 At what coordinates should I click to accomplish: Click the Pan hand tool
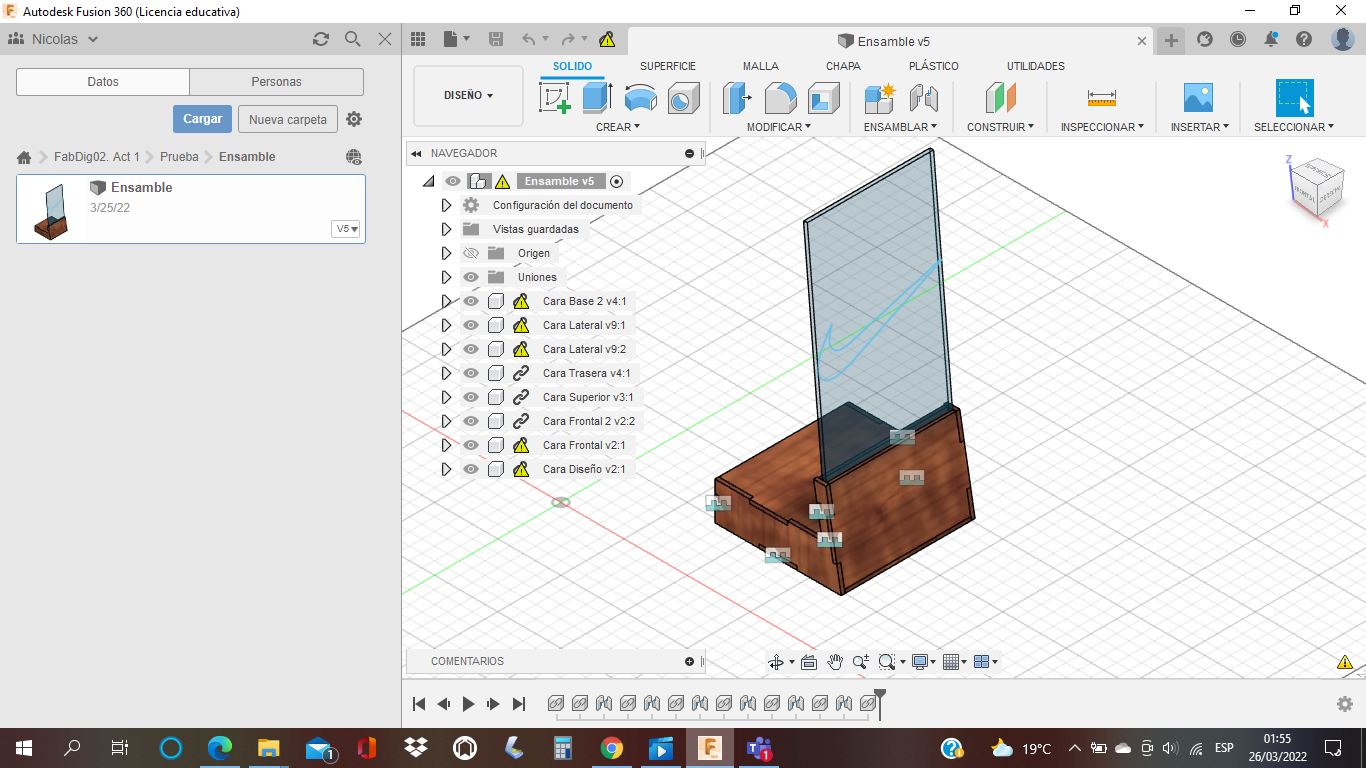[835, 662]
